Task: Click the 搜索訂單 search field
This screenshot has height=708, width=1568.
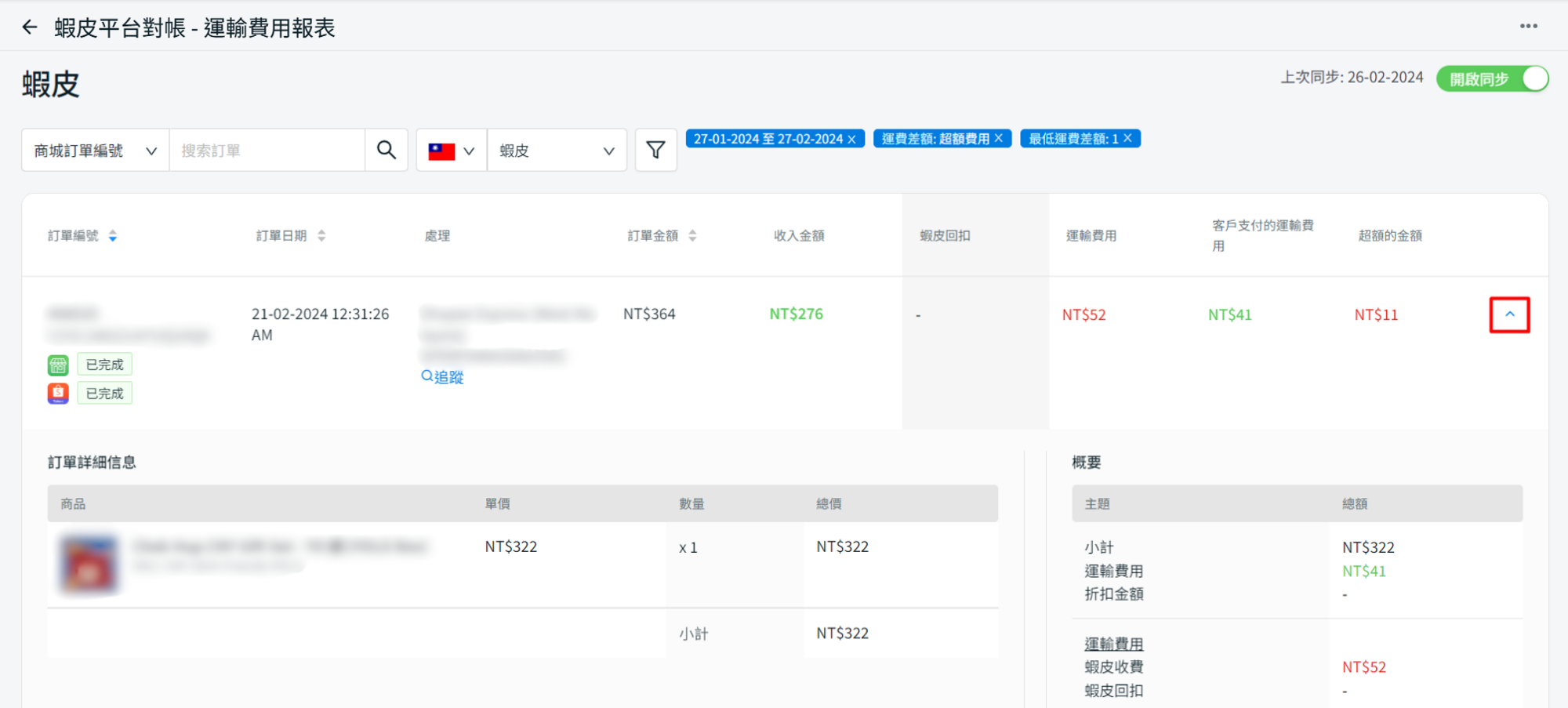Action: coord(267,150)
